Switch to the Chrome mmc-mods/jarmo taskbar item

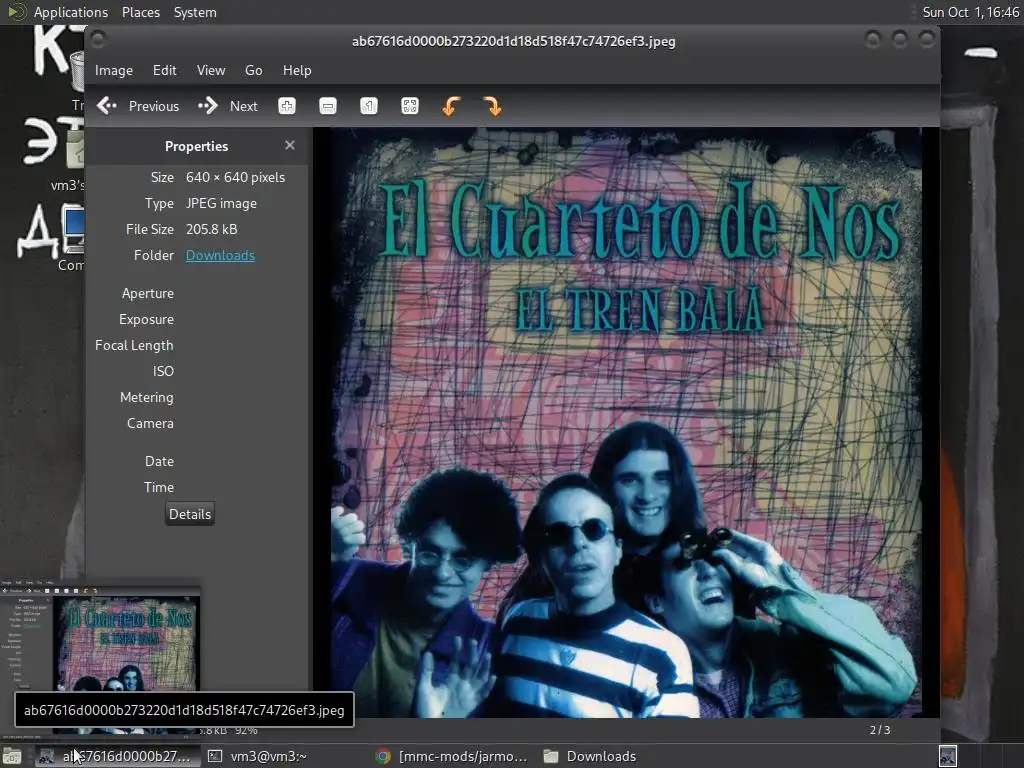pos(452,756)
